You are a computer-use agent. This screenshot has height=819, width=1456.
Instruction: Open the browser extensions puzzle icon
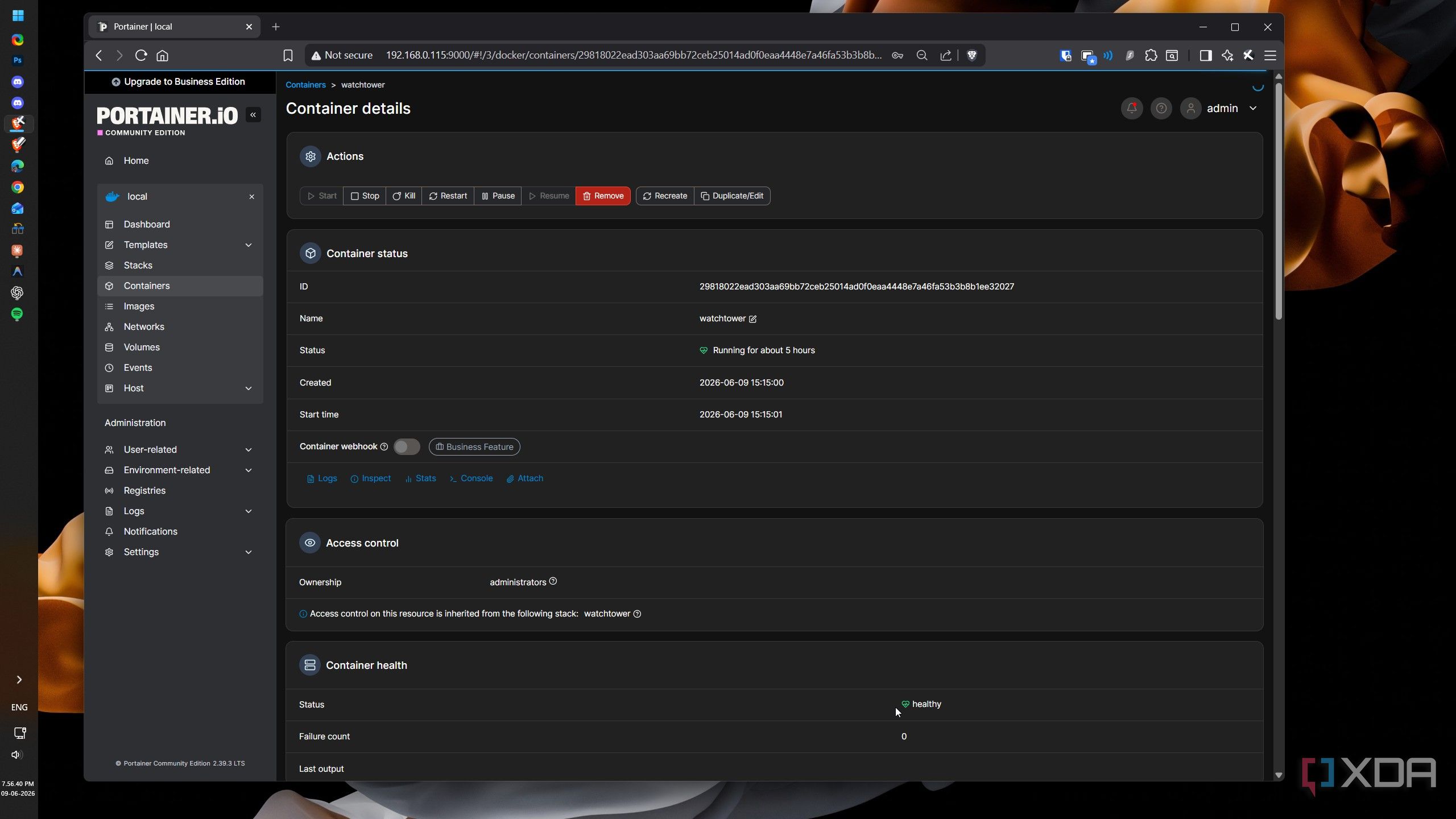coord(1151,55)
